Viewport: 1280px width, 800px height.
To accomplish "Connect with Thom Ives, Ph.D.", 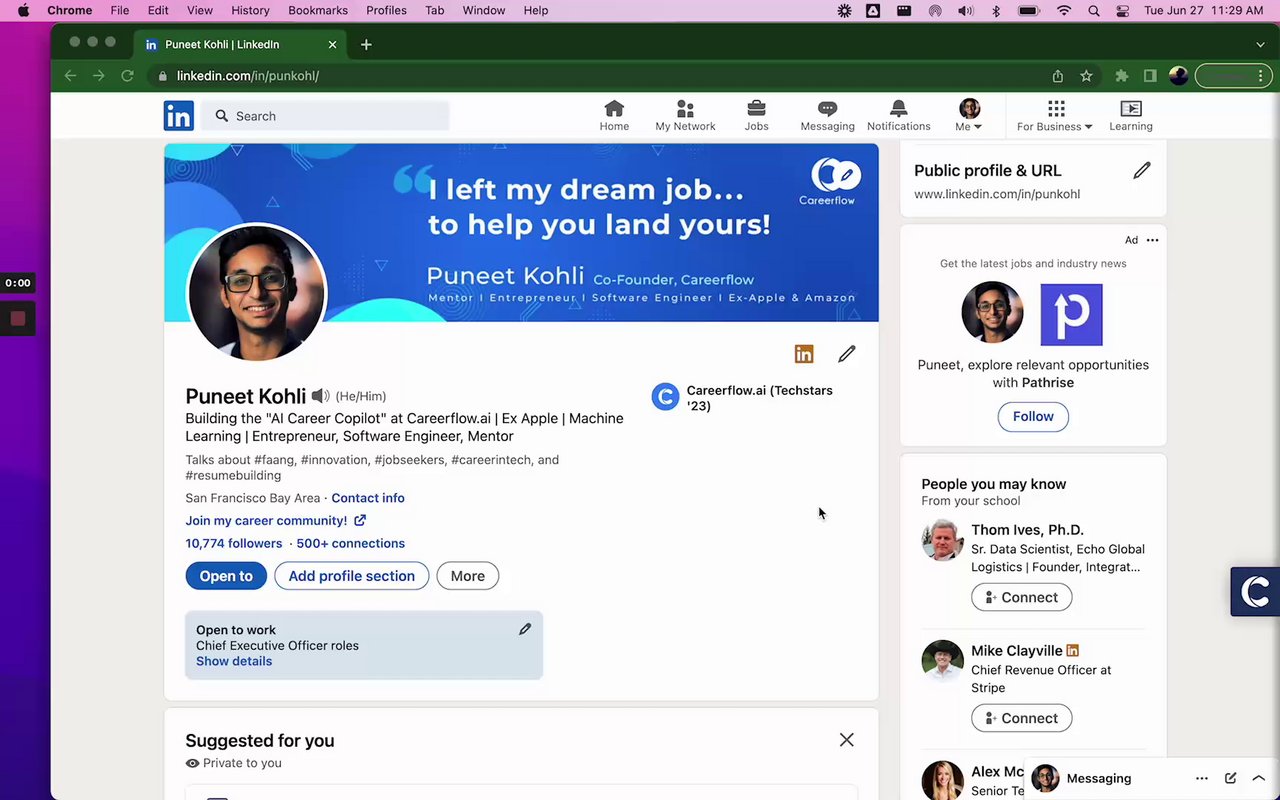I will pos(1021,597).
